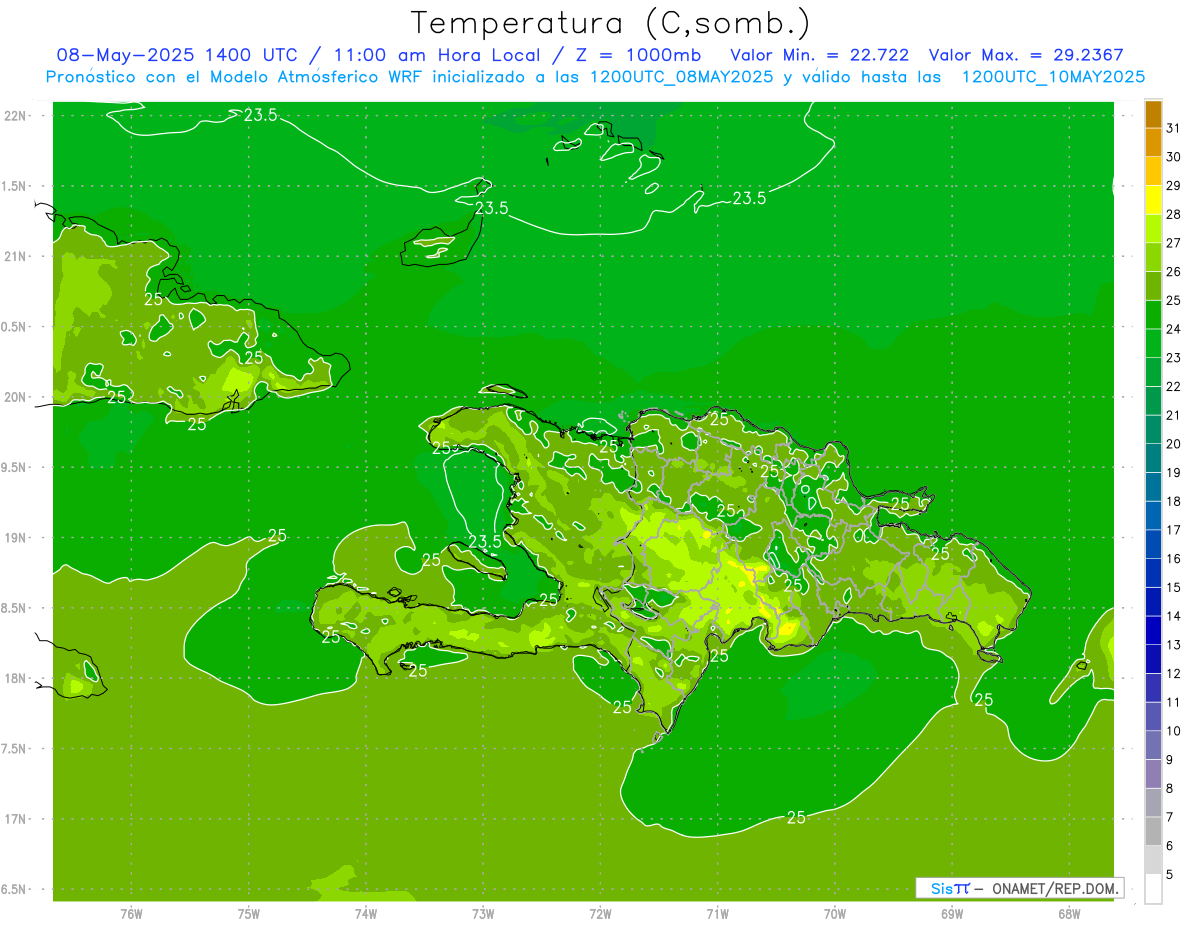Click the 73W longitude axis label
Screen dimensions: 1200x927
[483, 913]
